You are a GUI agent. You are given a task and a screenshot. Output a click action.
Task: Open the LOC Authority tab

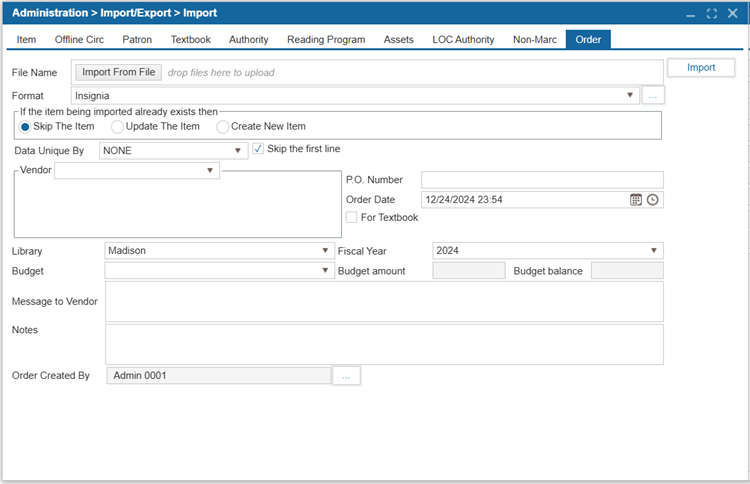pyautogui.click(x=463, y=40)
